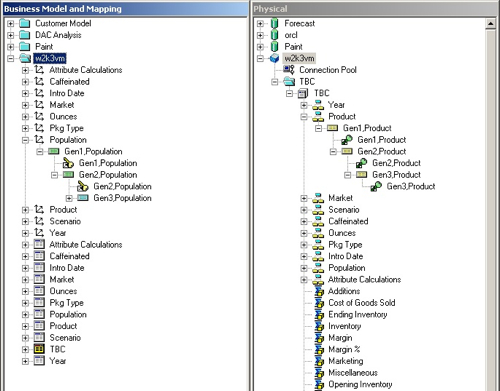Select Intro Date in Physical tree
The width and height of the screenshot is (500, 391).
point(345,256)
